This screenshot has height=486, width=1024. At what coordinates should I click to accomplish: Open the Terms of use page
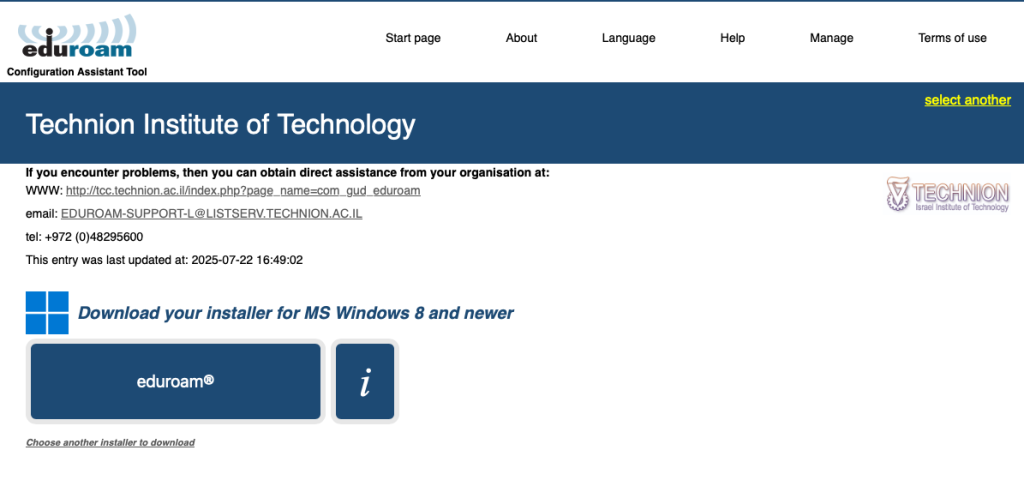[x=952, y=38]
